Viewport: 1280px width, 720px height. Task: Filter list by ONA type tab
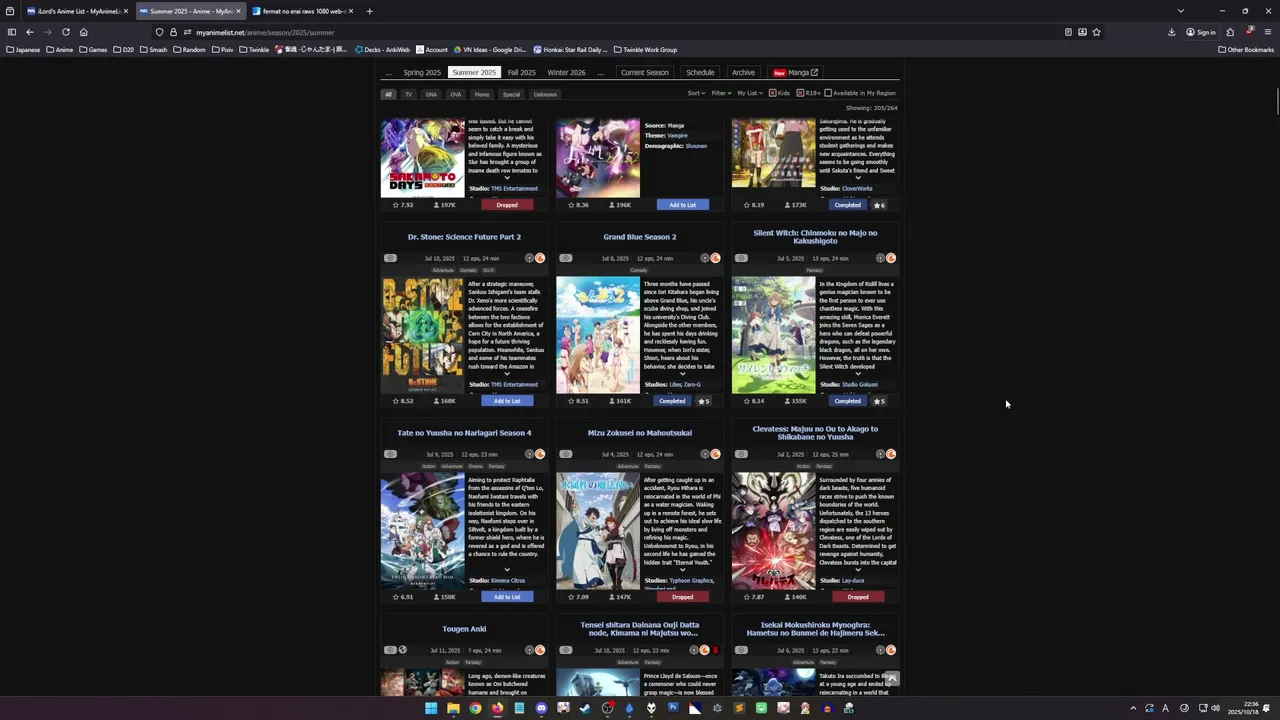[x=431, y=94]
